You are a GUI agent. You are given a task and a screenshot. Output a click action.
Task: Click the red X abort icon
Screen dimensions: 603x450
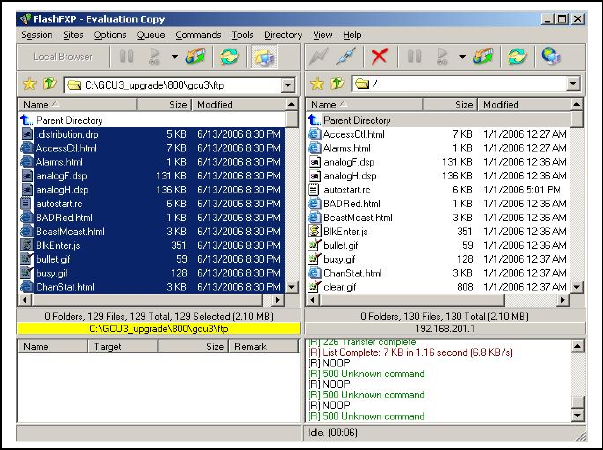(x=379, y=57)
